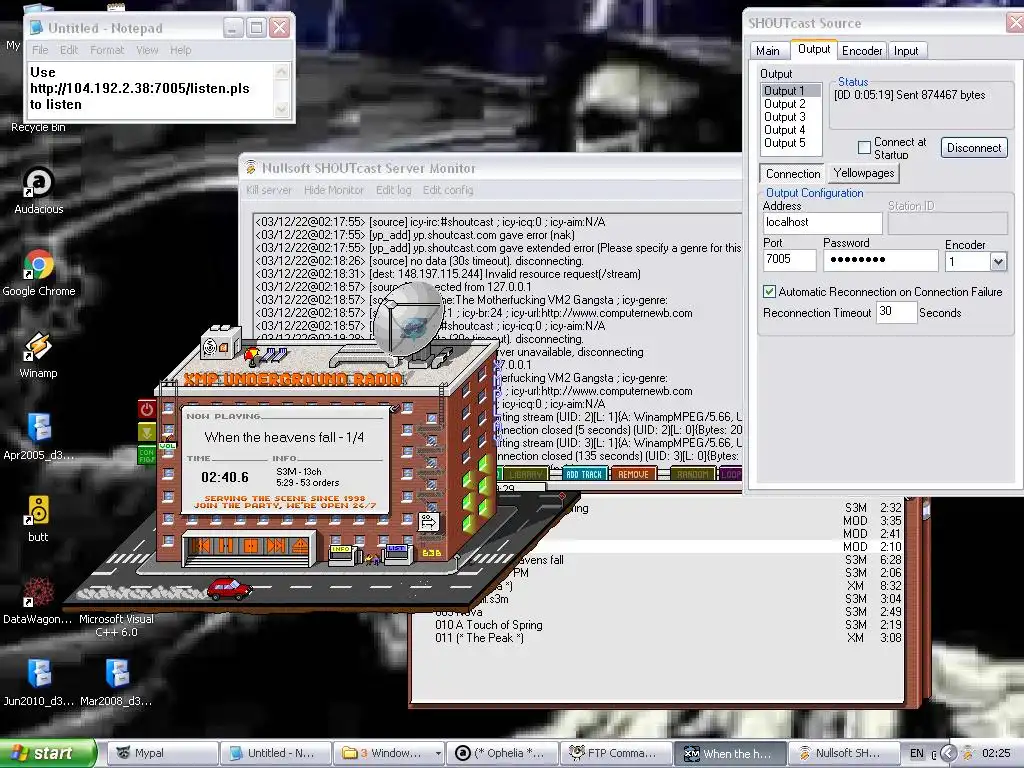Open Notepad's File menu
1024x768 pixels.
coord(40,50)
